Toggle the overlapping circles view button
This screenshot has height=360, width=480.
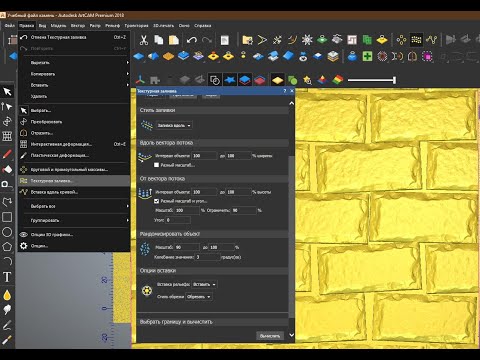click(215, 80)
